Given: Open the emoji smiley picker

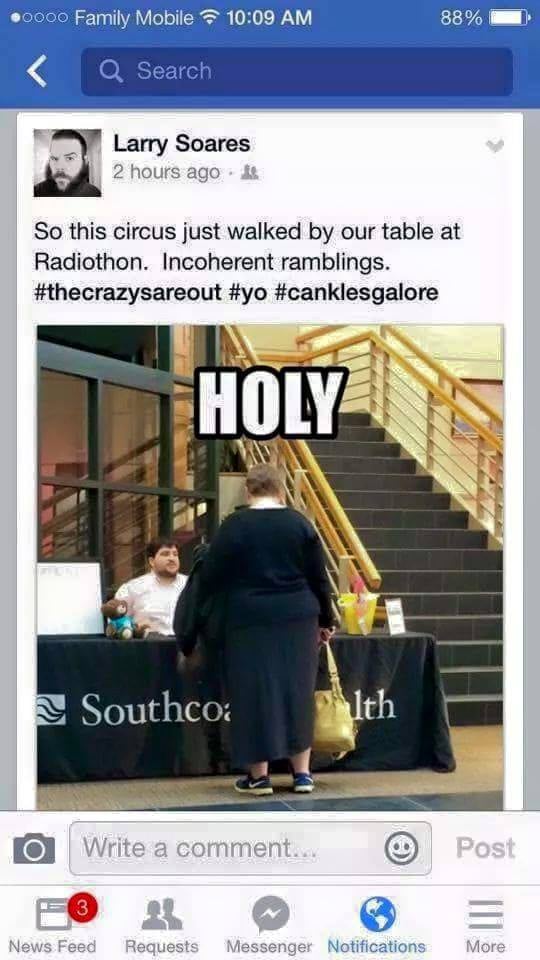Looking at the screenshot, I should 402,848.
